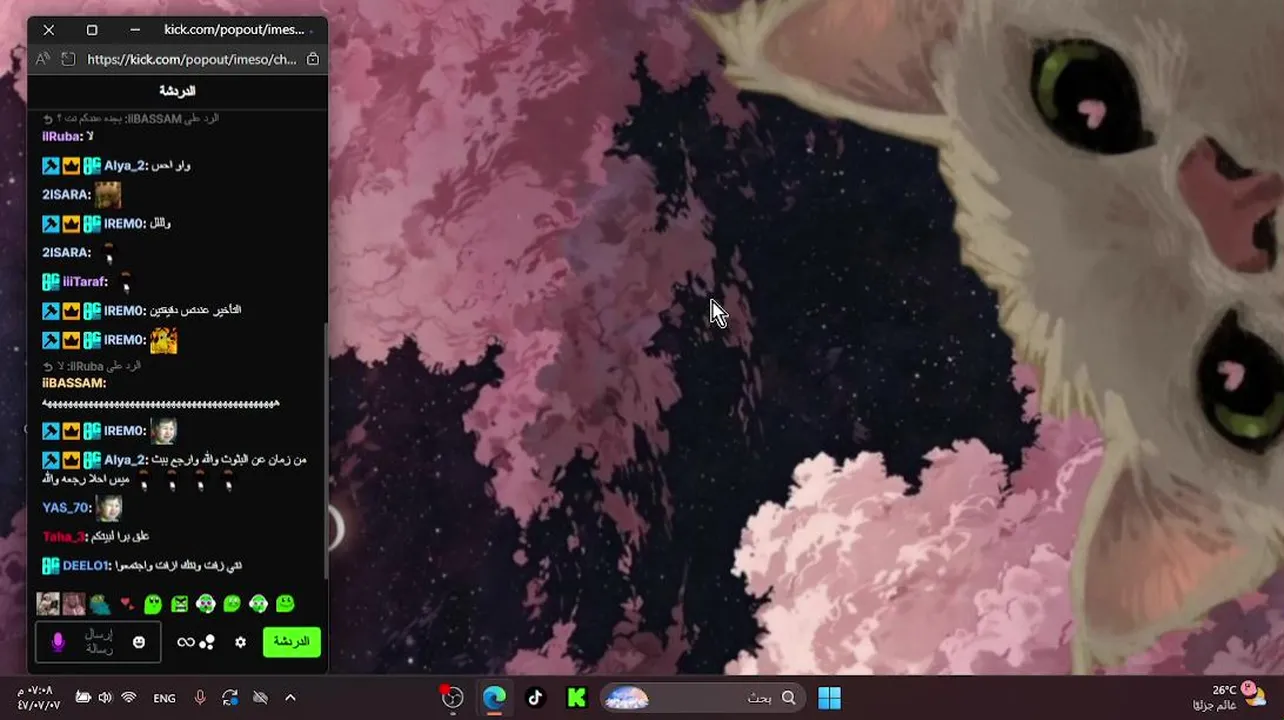The image size is (1284, 720).
Task: Click username iiRuba at top of chat
Action: point(62,136)
